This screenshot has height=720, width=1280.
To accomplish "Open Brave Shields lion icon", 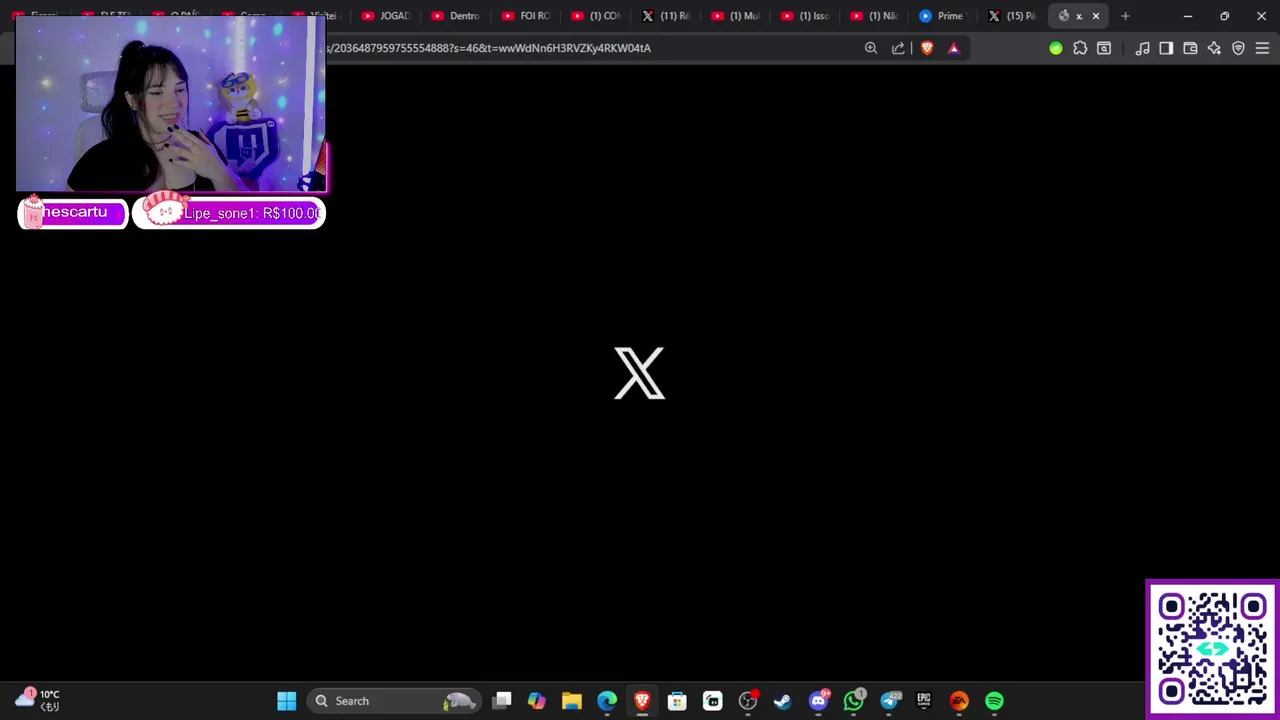I will 927,48.
